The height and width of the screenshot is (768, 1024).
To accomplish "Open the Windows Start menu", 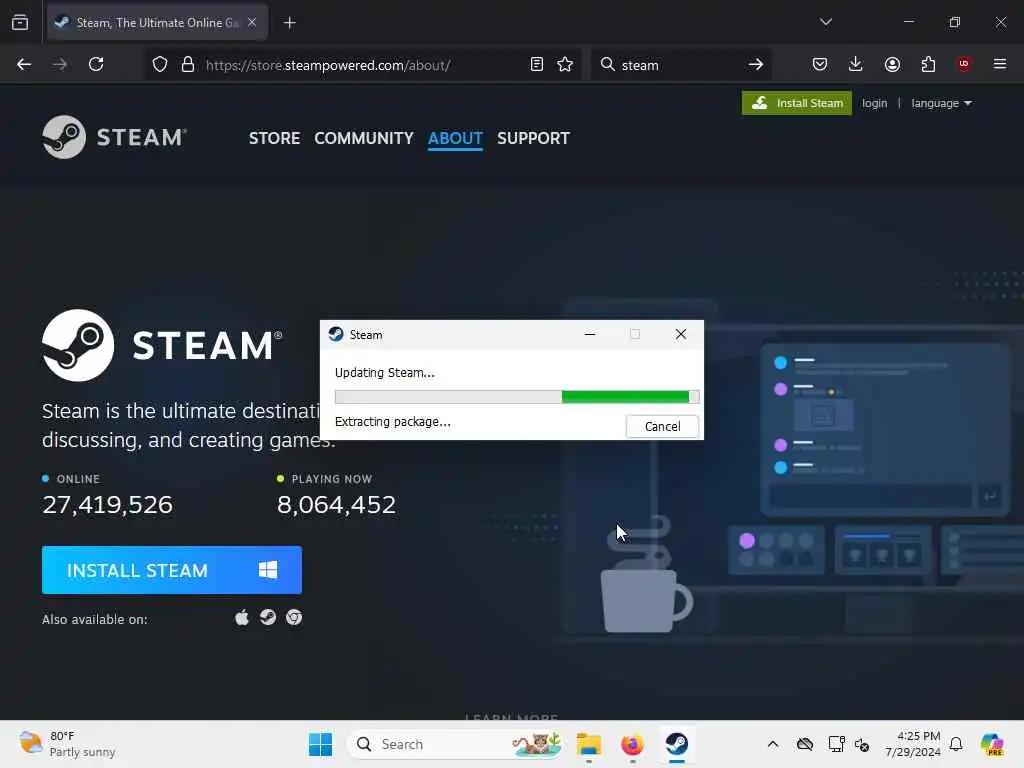I will (320, 744).
